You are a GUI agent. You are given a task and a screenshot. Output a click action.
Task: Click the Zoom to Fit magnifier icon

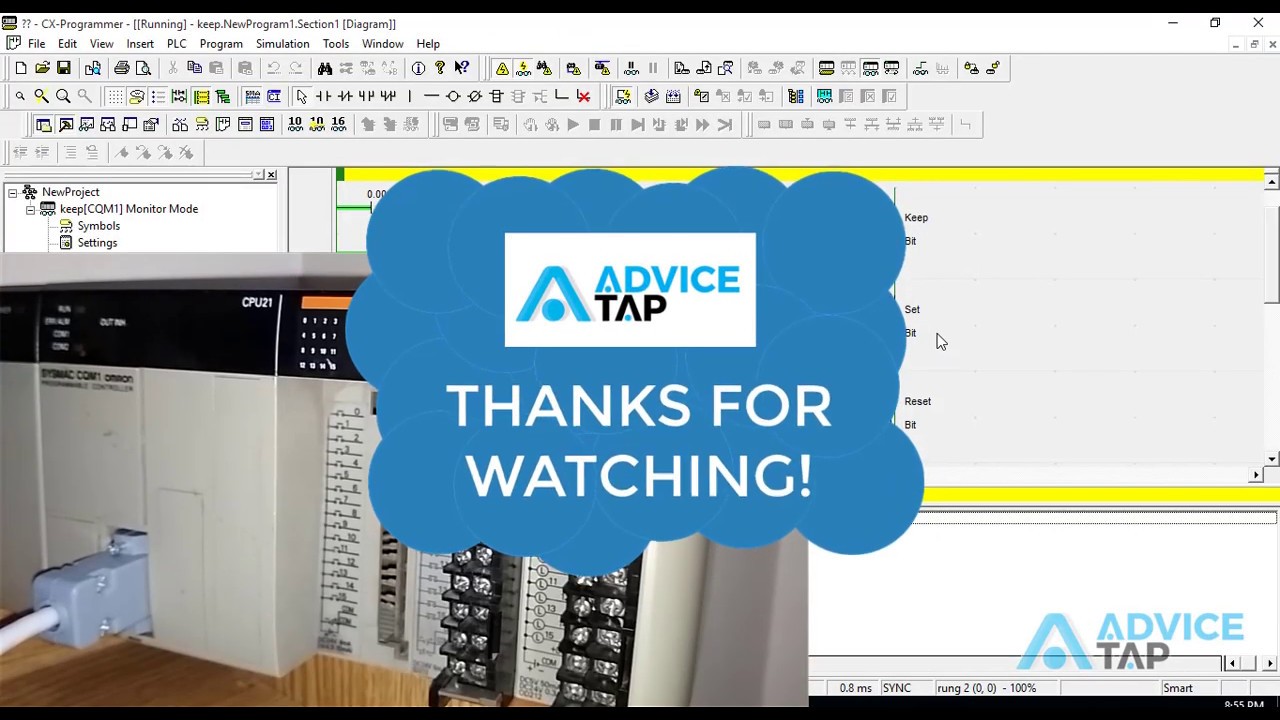[41, 96]
